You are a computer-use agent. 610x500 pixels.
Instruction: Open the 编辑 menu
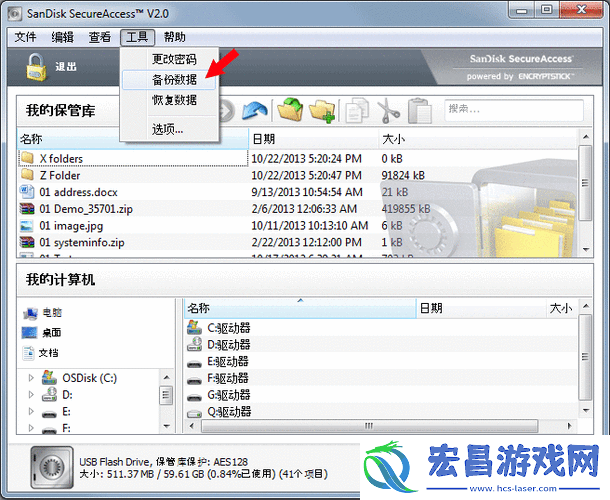click(x=63, y=37)
